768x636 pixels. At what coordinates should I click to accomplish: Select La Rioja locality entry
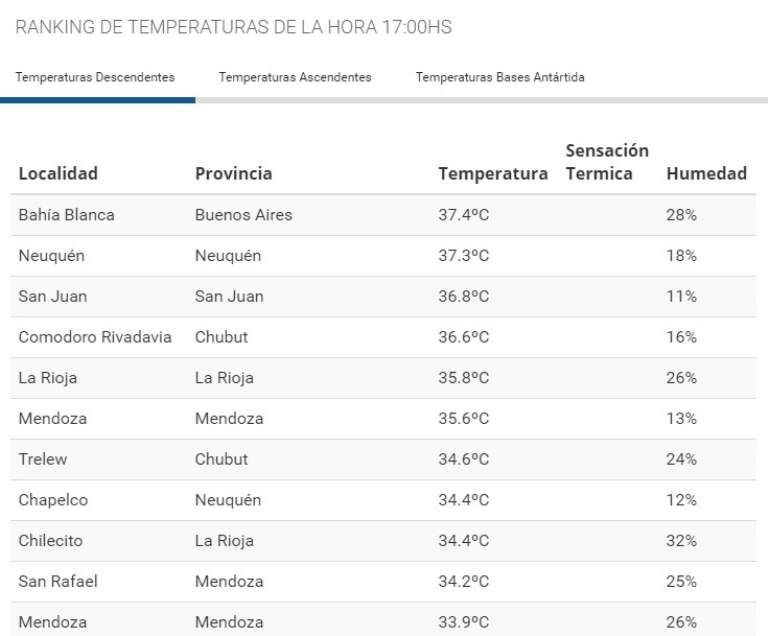47,378
